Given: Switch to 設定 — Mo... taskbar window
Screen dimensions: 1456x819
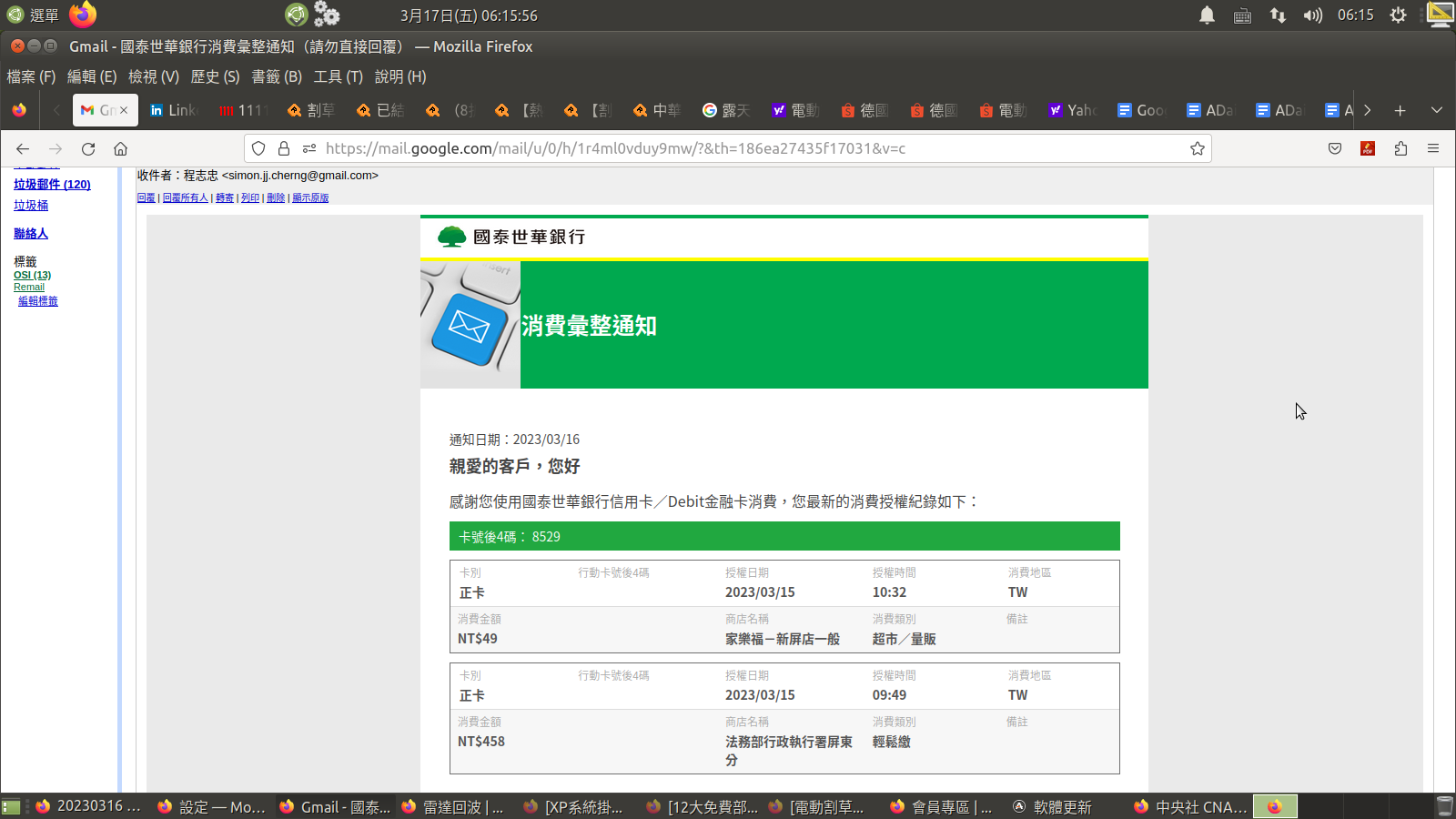Looking at the screenshot, I should click(x=212, y=806).
